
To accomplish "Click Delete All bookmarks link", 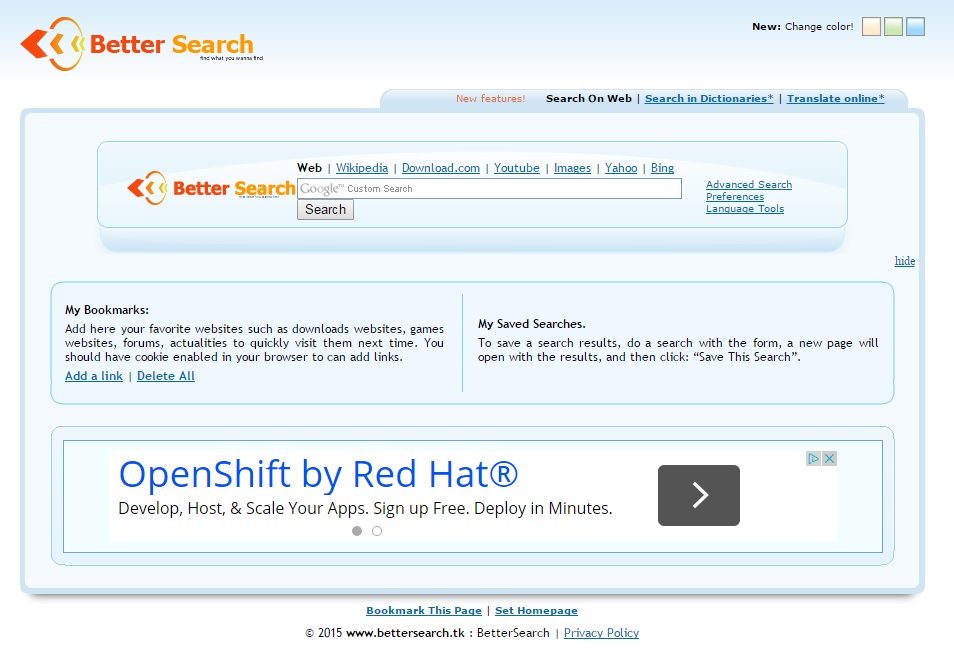I will (x=165, y=376).
